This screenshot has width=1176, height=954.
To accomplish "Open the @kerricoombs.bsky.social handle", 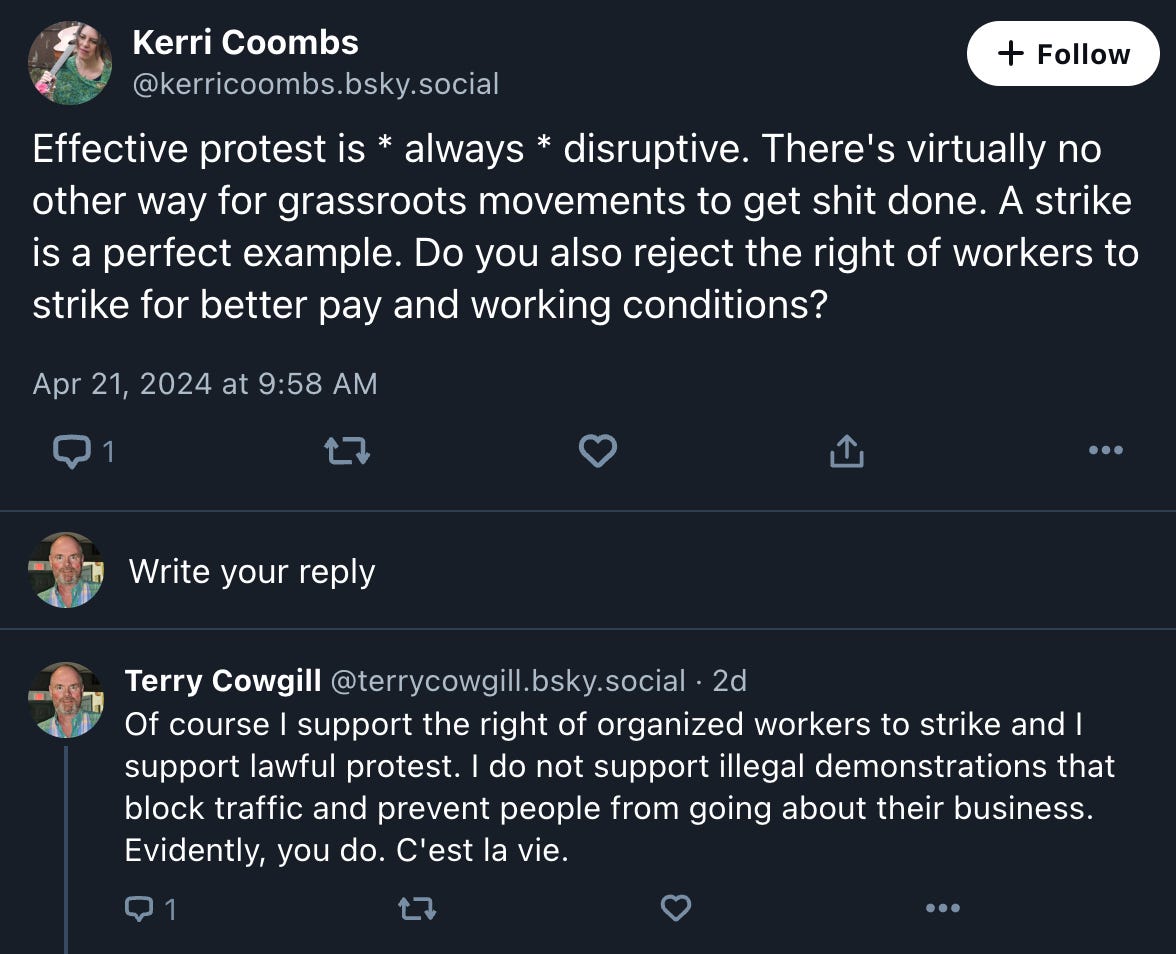I will tap(316, 84).
